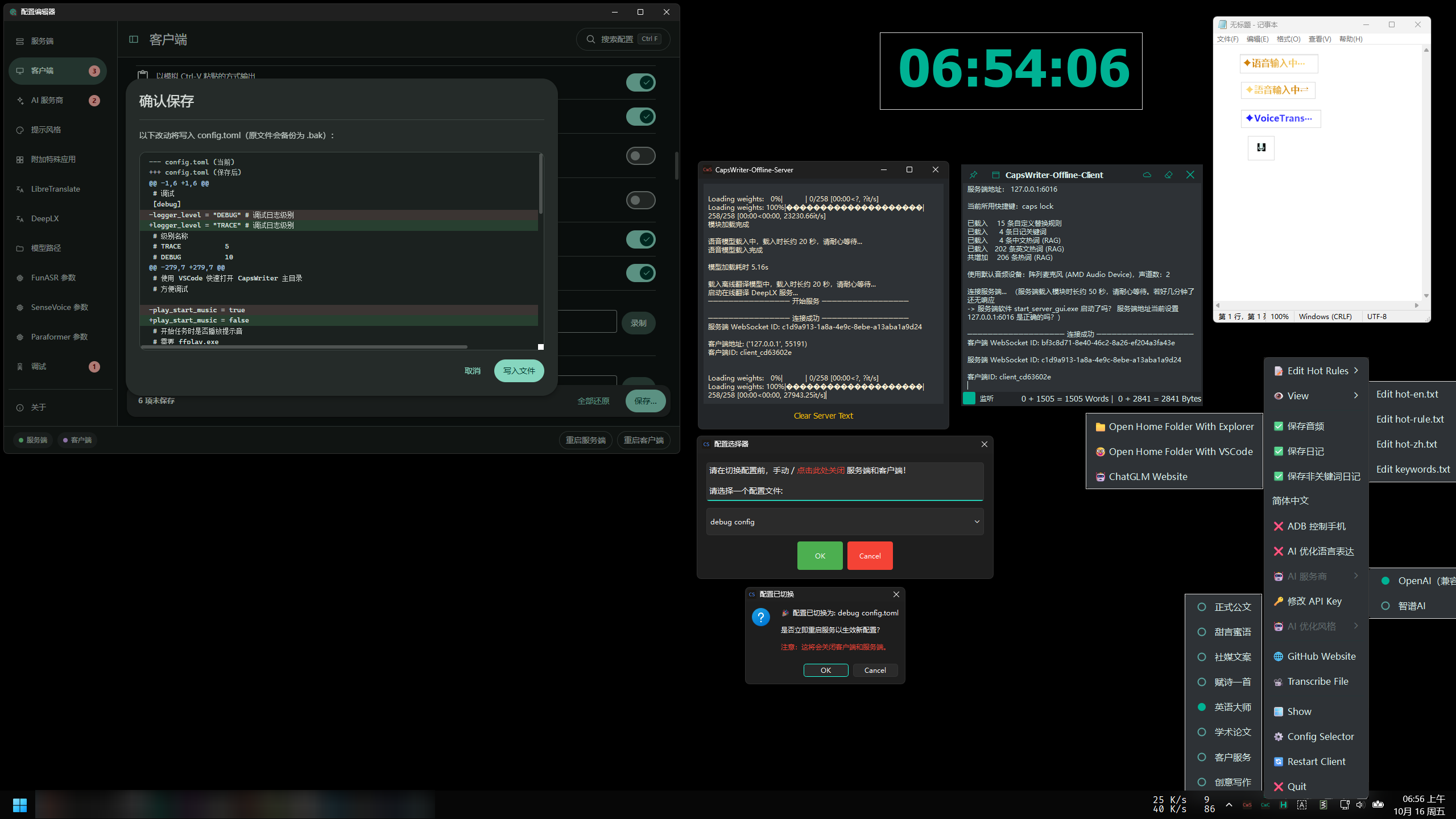Click the volume icon in system tray
This screenshot has width=1456, height=819.
(1360, 805)
